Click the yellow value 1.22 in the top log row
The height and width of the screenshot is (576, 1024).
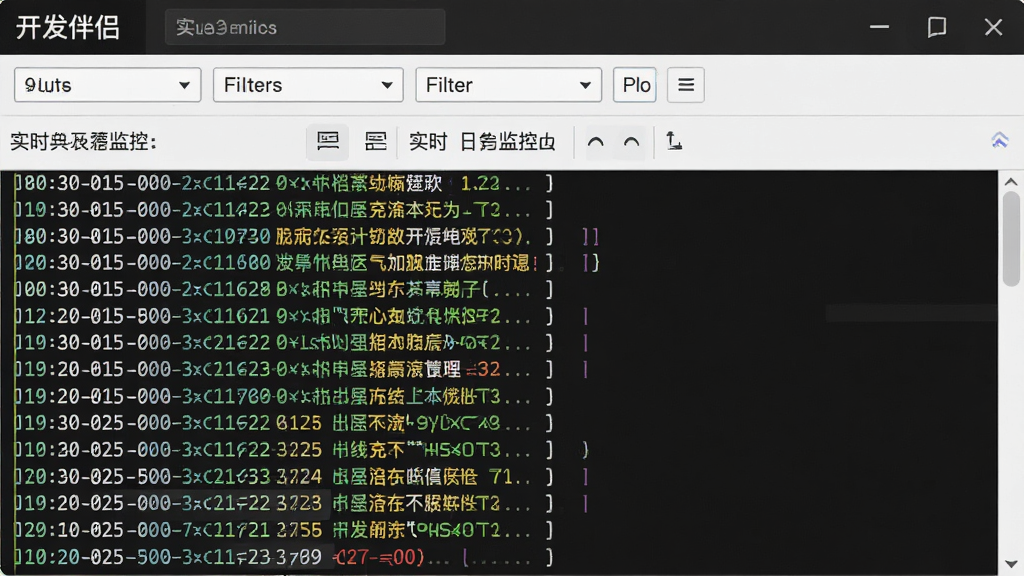(480, 184)
